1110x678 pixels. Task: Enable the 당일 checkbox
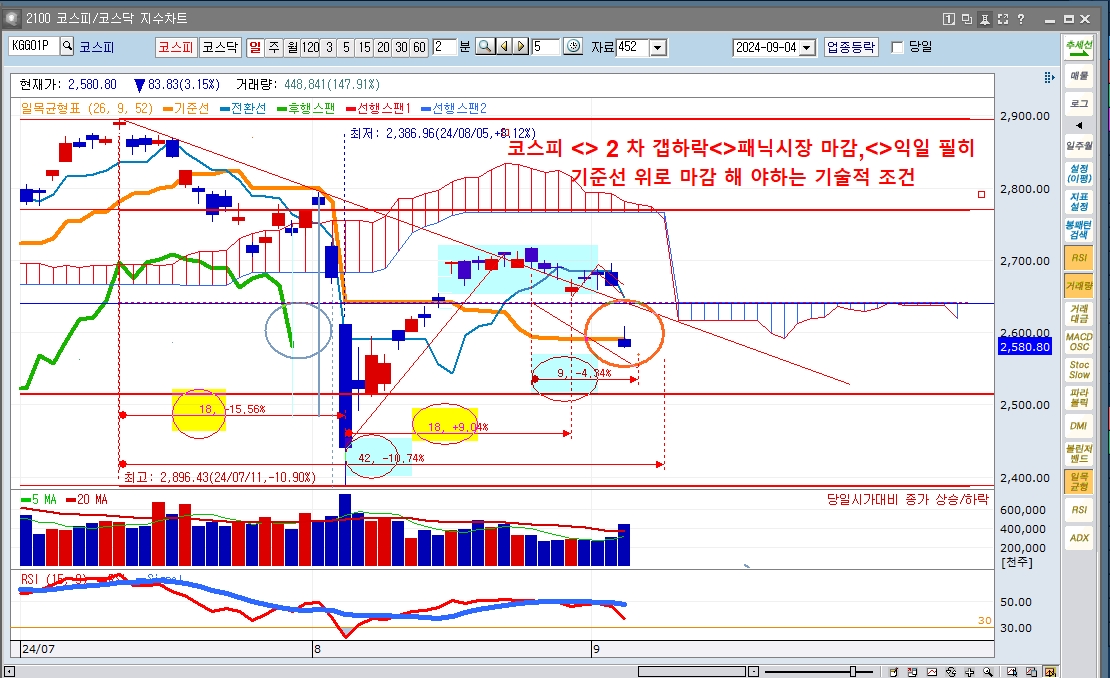pos(897,47)
